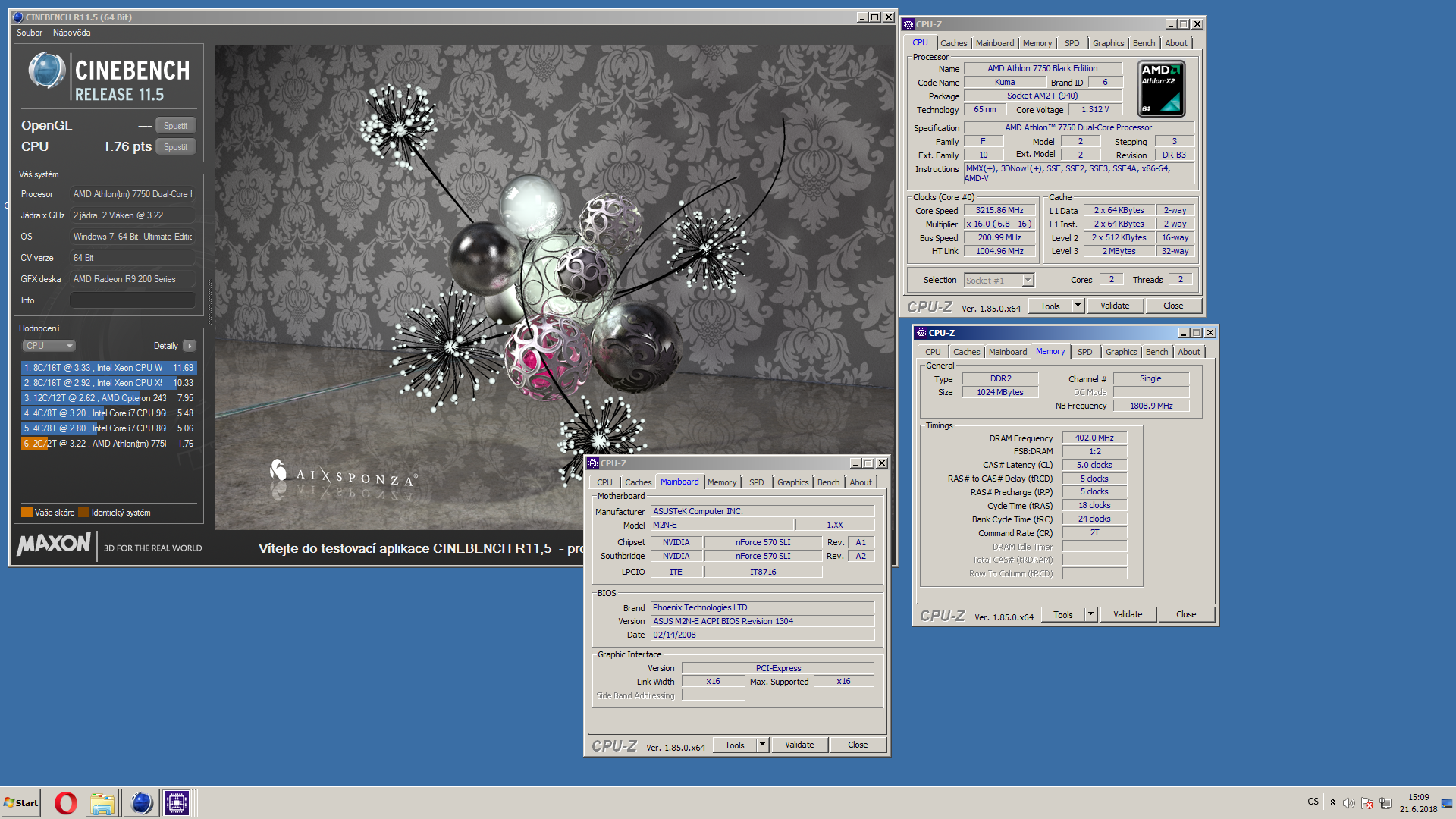The width and height of the screenshot is (1456, 819).
Task: Show hidden tray icons arrow
Action: (x=1332, y=802)
